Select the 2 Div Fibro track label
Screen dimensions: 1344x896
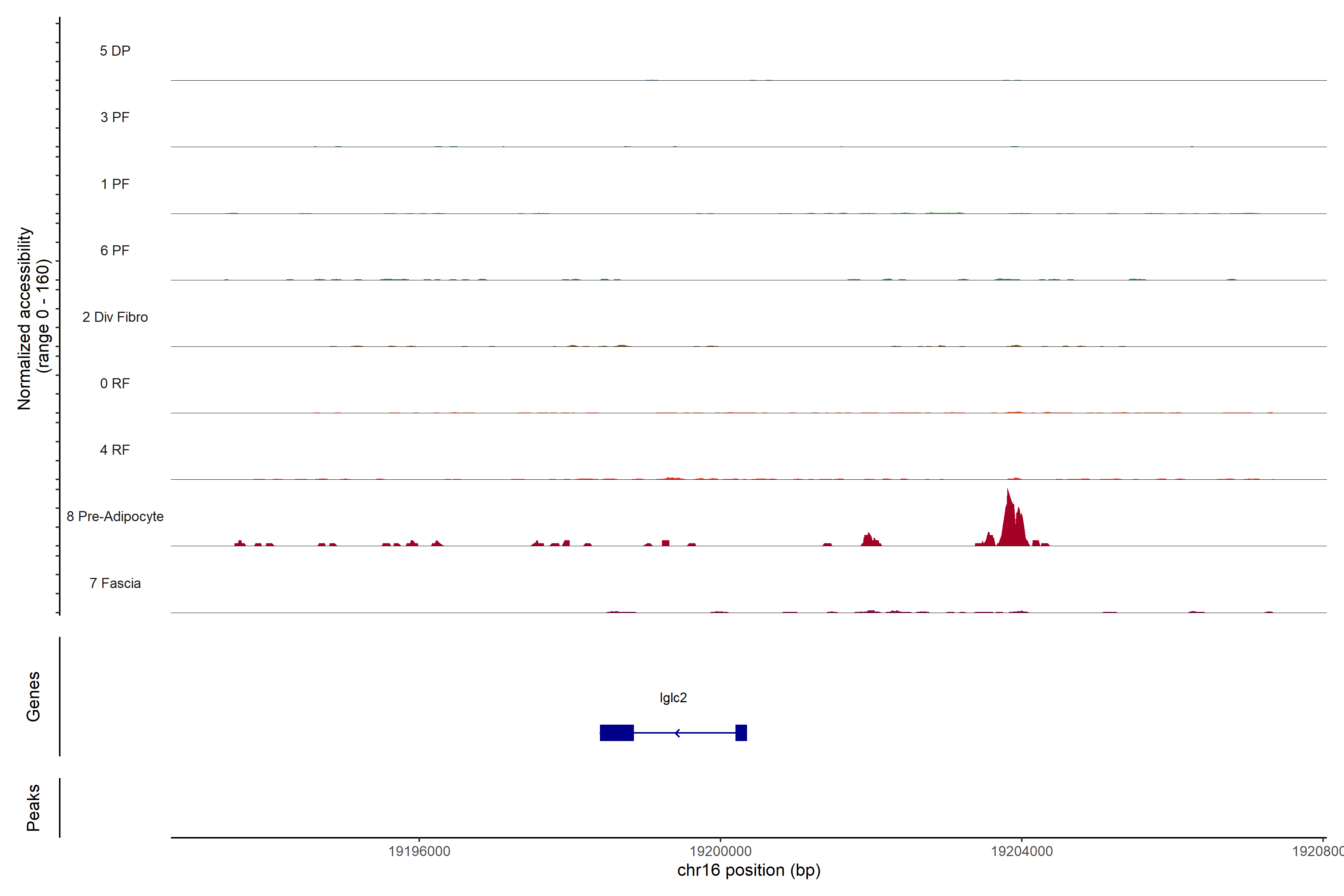click(115, 317)
